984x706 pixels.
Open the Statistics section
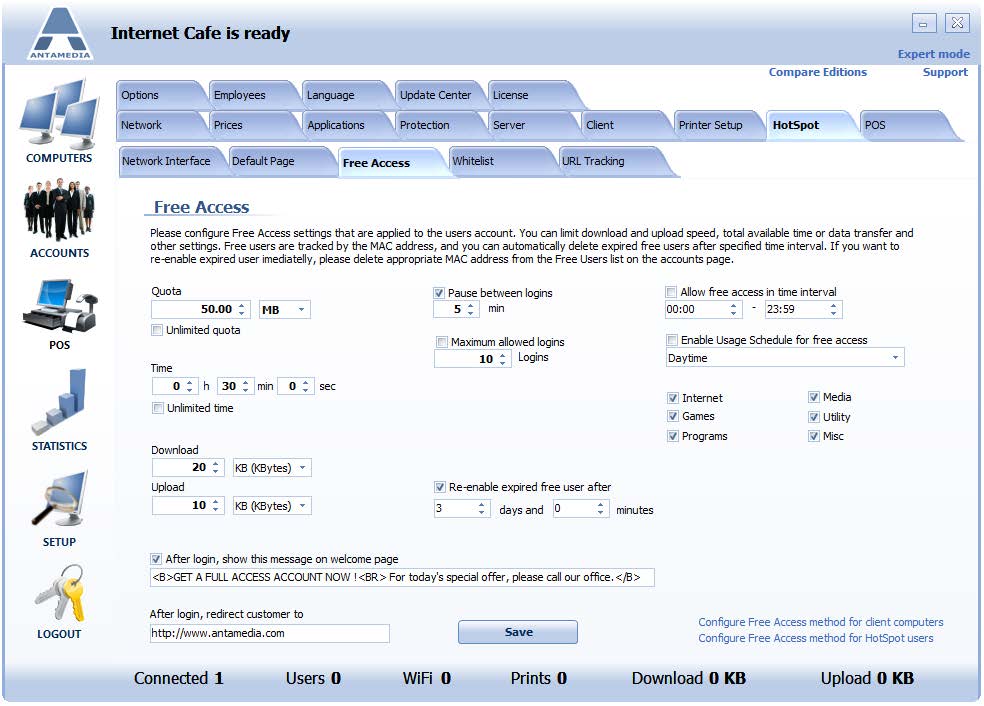point(59,410)
